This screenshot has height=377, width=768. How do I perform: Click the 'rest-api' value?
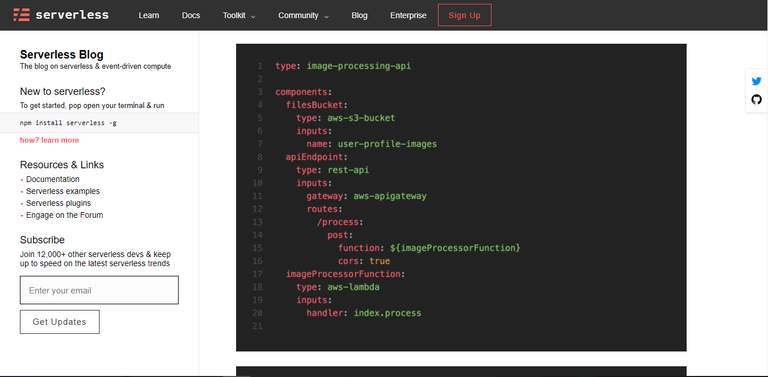(x=348, y=170)
